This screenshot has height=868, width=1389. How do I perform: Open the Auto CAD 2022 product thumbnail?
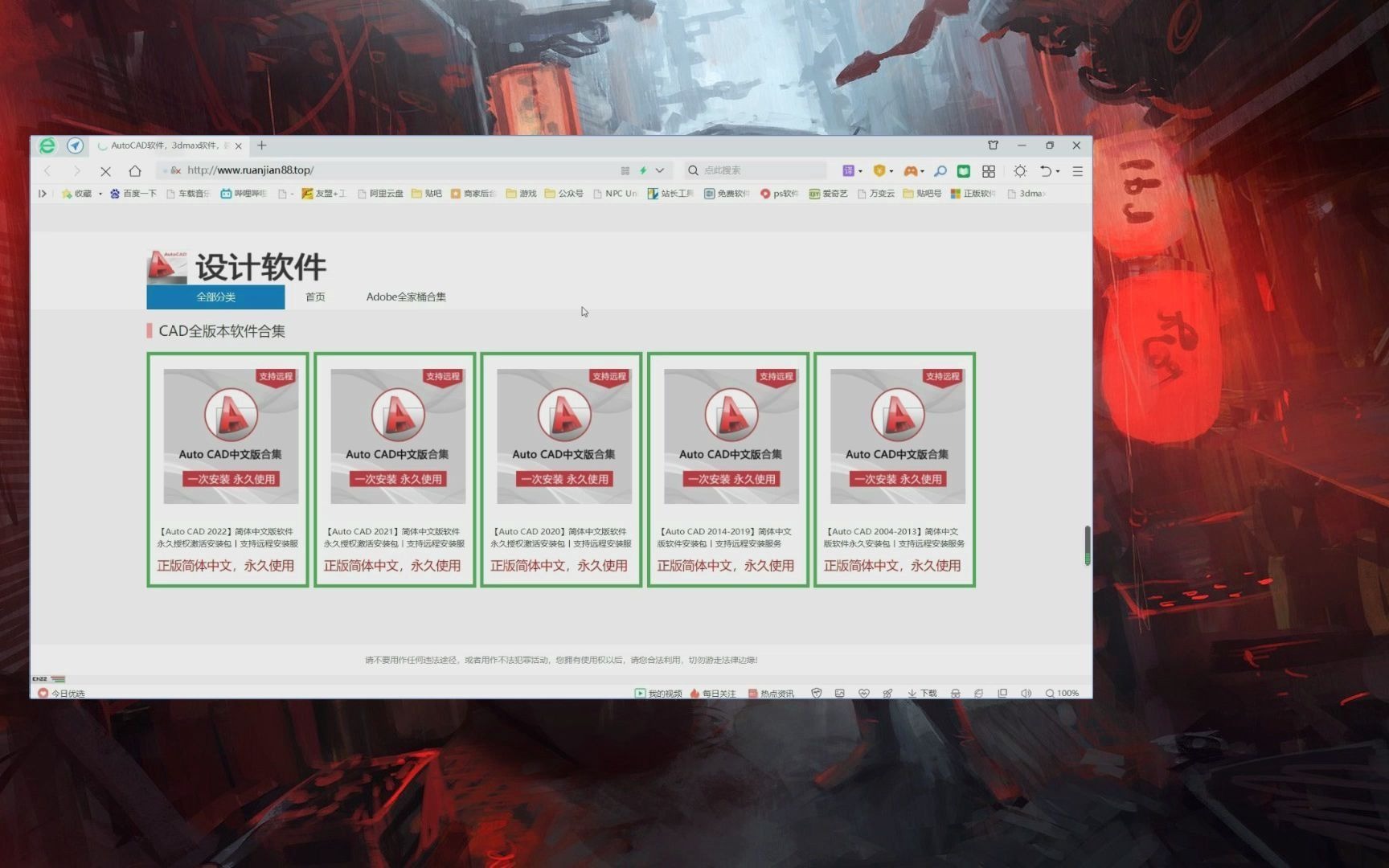point(231,436)
